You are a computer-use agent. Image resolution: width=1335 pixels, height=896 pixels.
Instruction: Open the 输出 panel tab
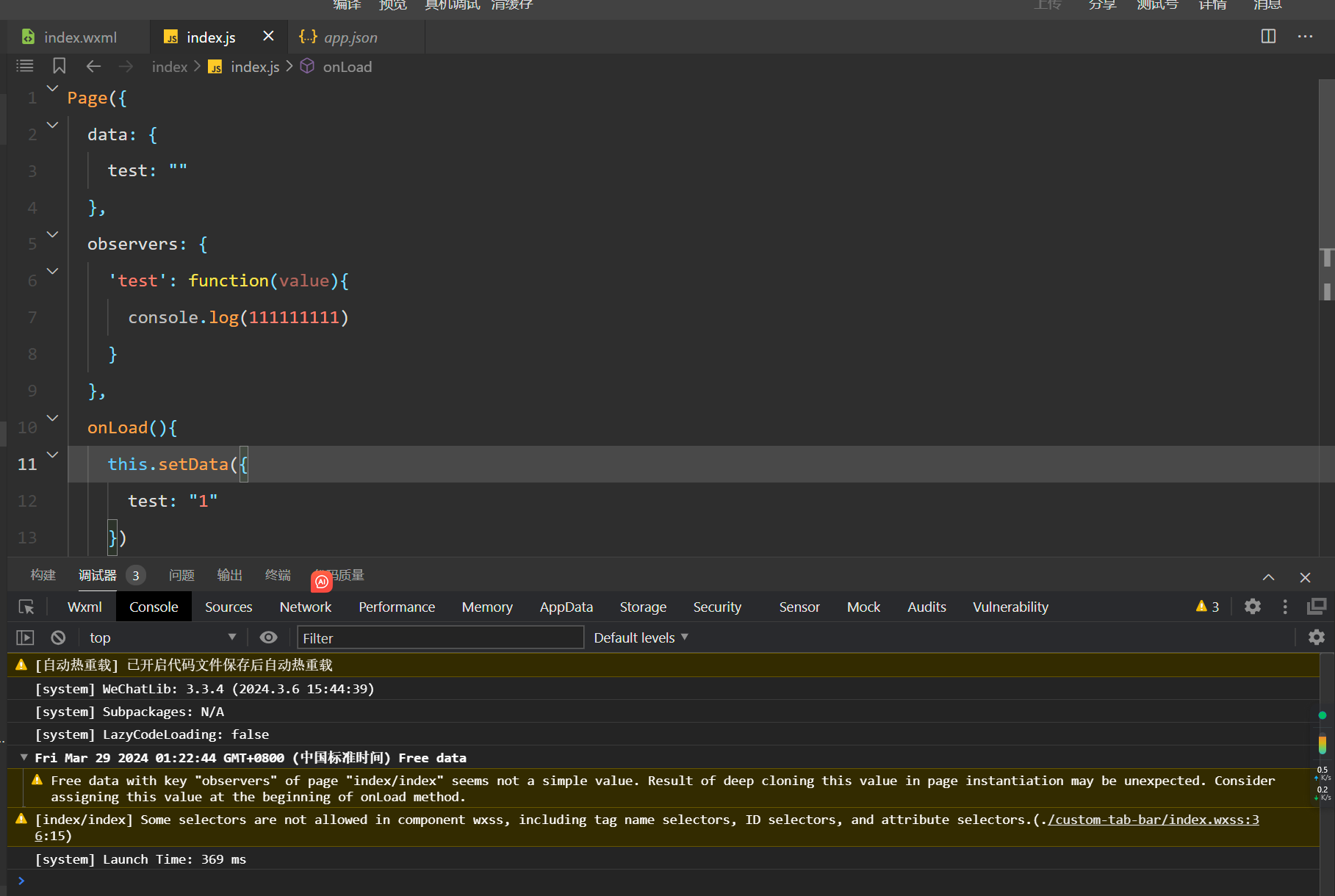pos(229,575)
